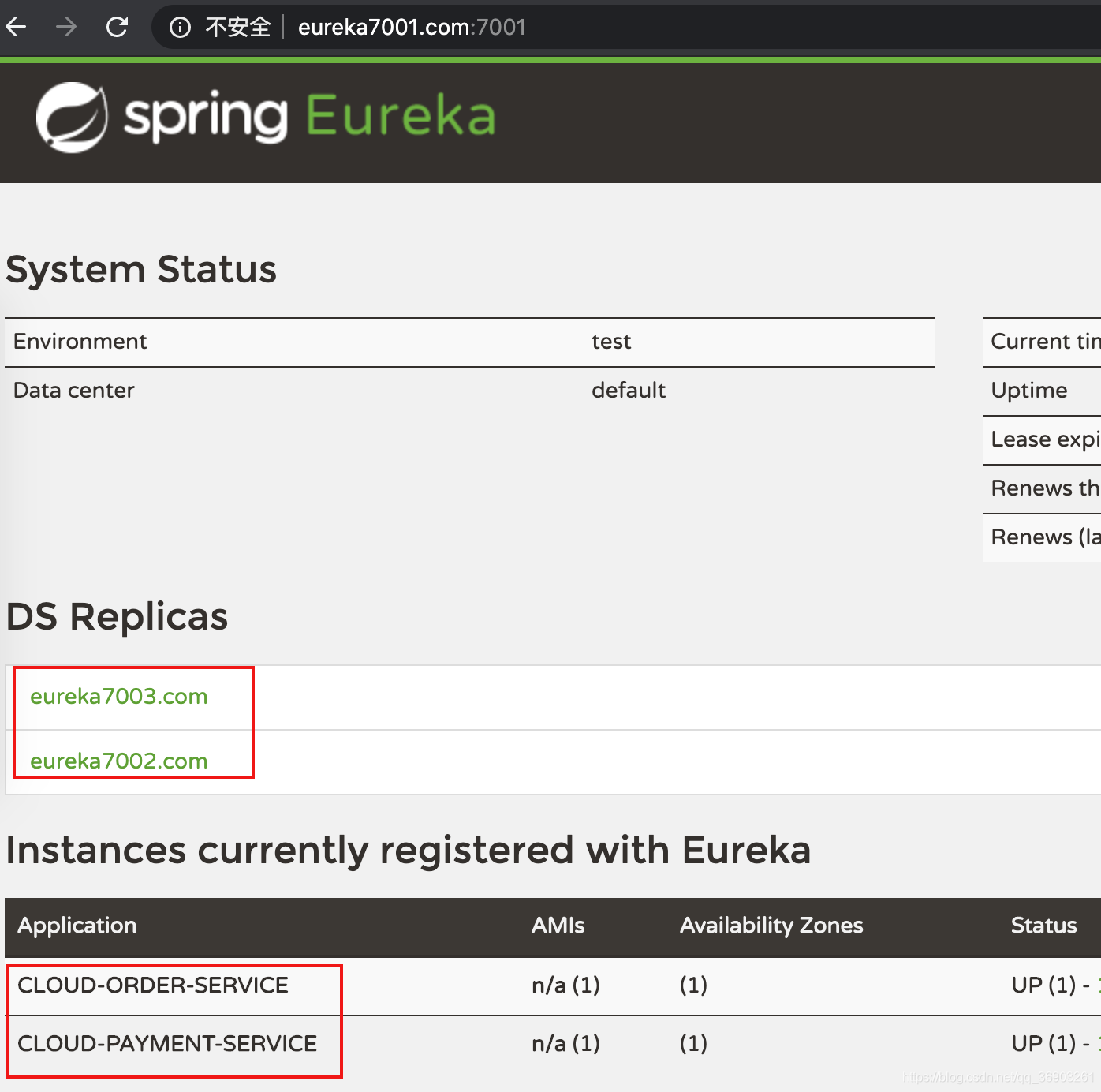The image size is (1101, 1092).
Task: Open the site info icon beside 不安全
Action: pos(180,28)
